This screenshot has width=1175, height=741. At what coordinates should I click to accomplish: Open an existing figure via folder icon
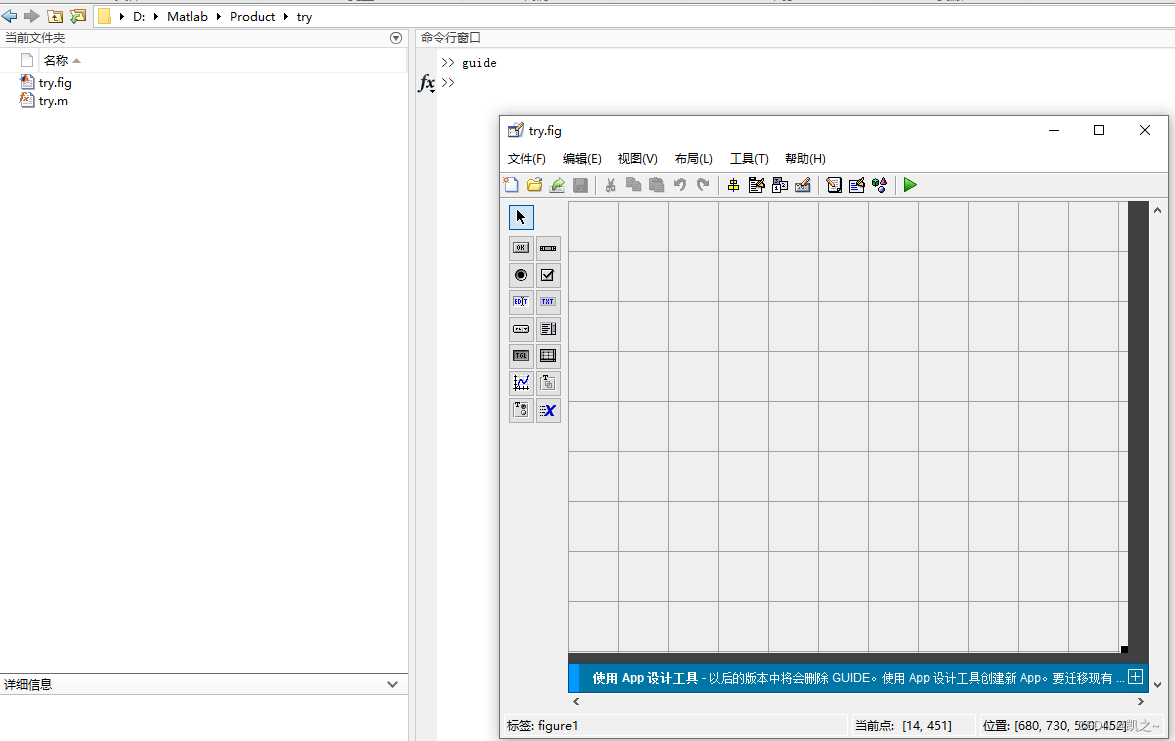point(534,185)
